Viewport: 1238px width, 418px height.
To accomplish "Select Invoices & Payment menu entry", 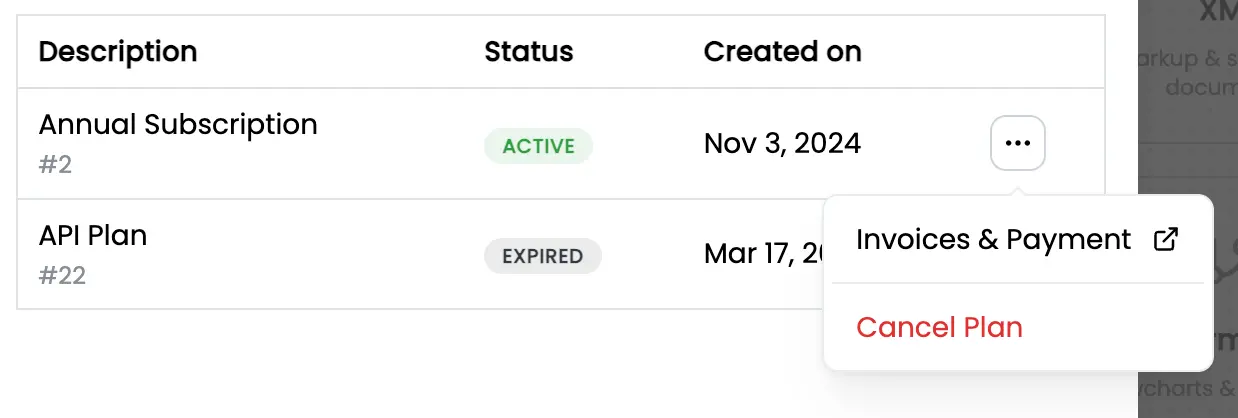I will (x=1017, y=240).
